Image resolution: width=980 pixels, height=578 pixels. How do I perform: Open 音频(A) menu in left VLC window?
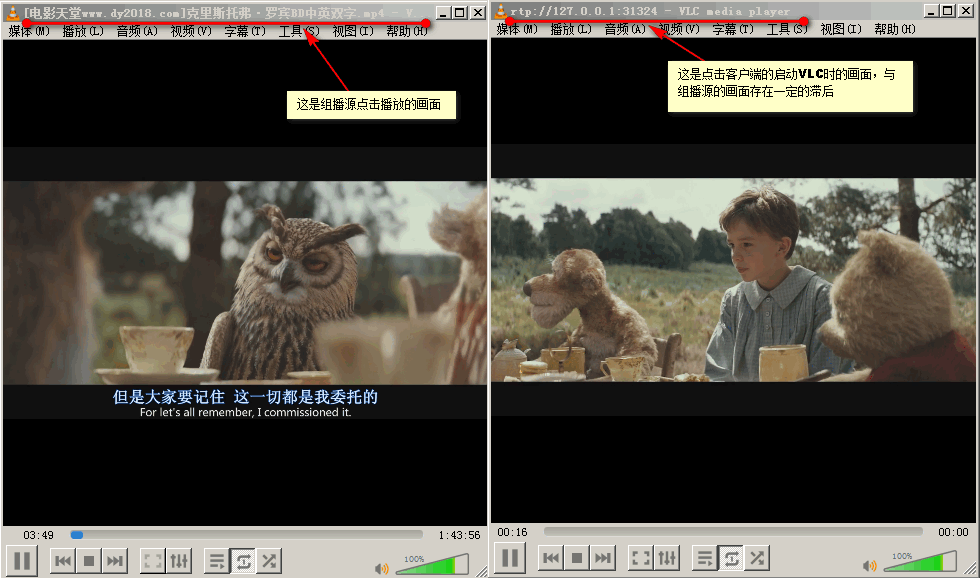[x=137, y=31]
